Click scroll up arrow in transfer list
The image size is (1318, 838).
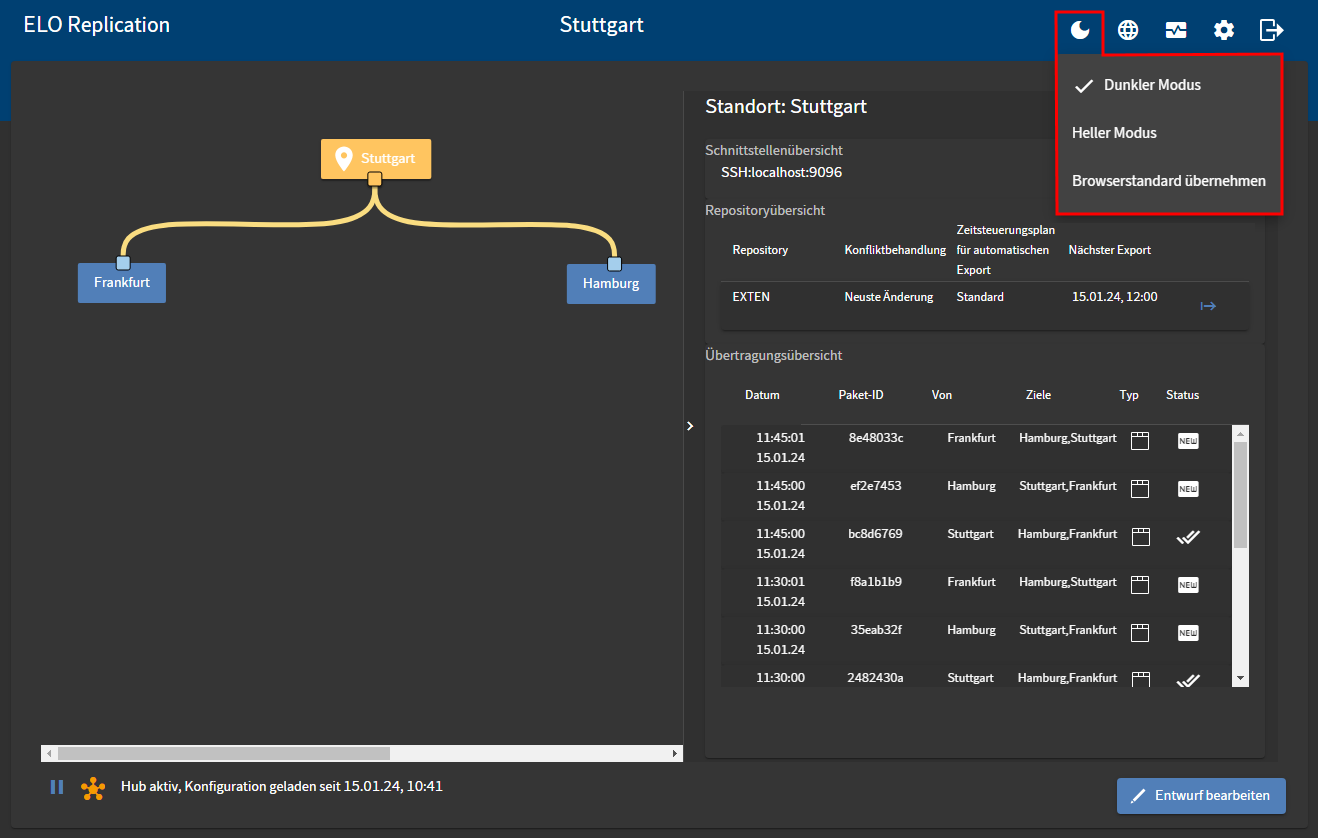point(1241,434)
